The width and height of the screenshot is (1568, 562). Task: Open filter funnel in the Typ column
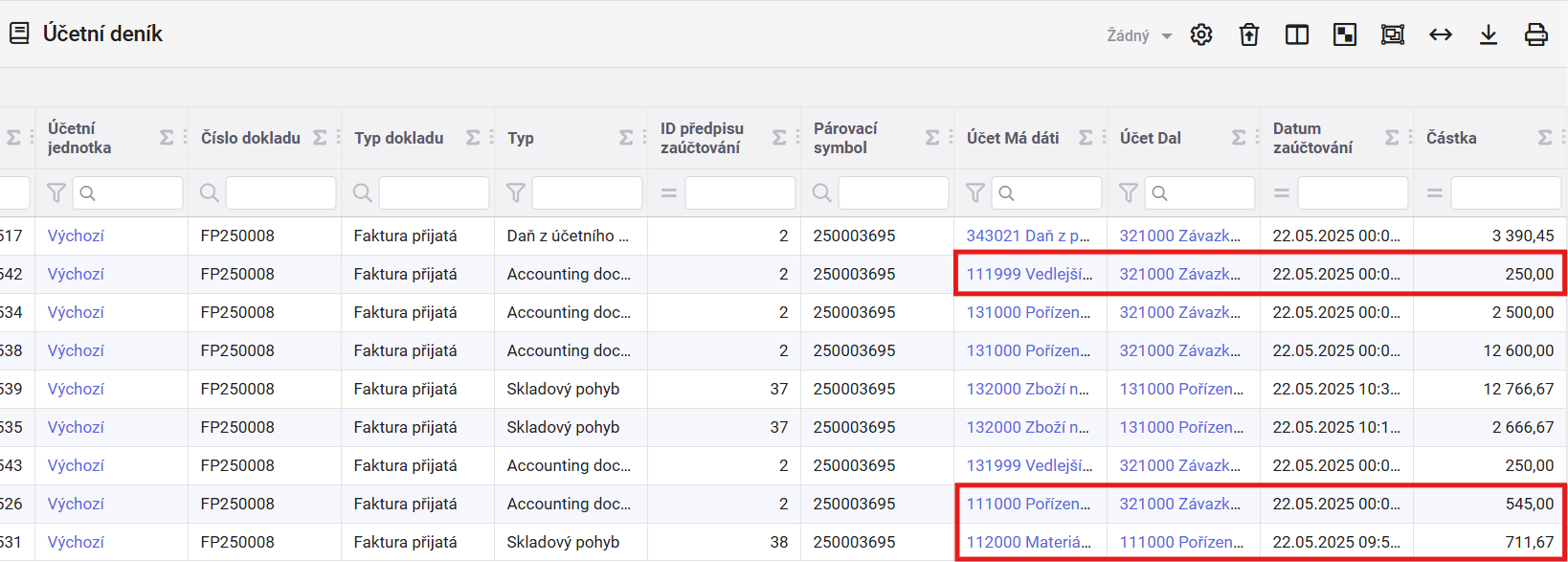515,193
